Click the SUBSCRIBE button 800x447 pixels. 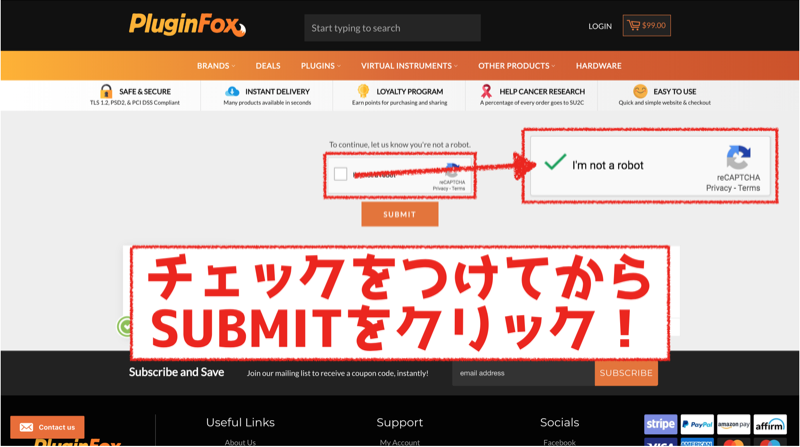[626, 373]
